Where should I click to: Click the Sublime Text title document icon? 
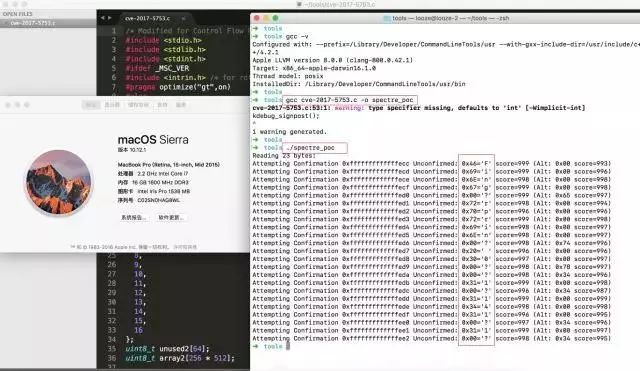[299, 4]
